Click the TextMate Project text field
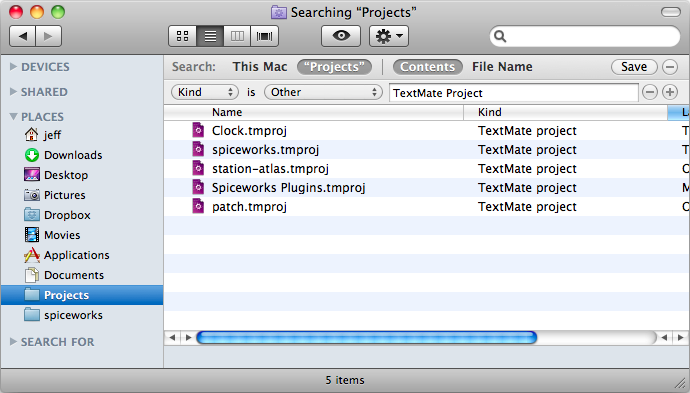Screen dimensions: 690x393 pyautogui.click(x=514, y=93)
